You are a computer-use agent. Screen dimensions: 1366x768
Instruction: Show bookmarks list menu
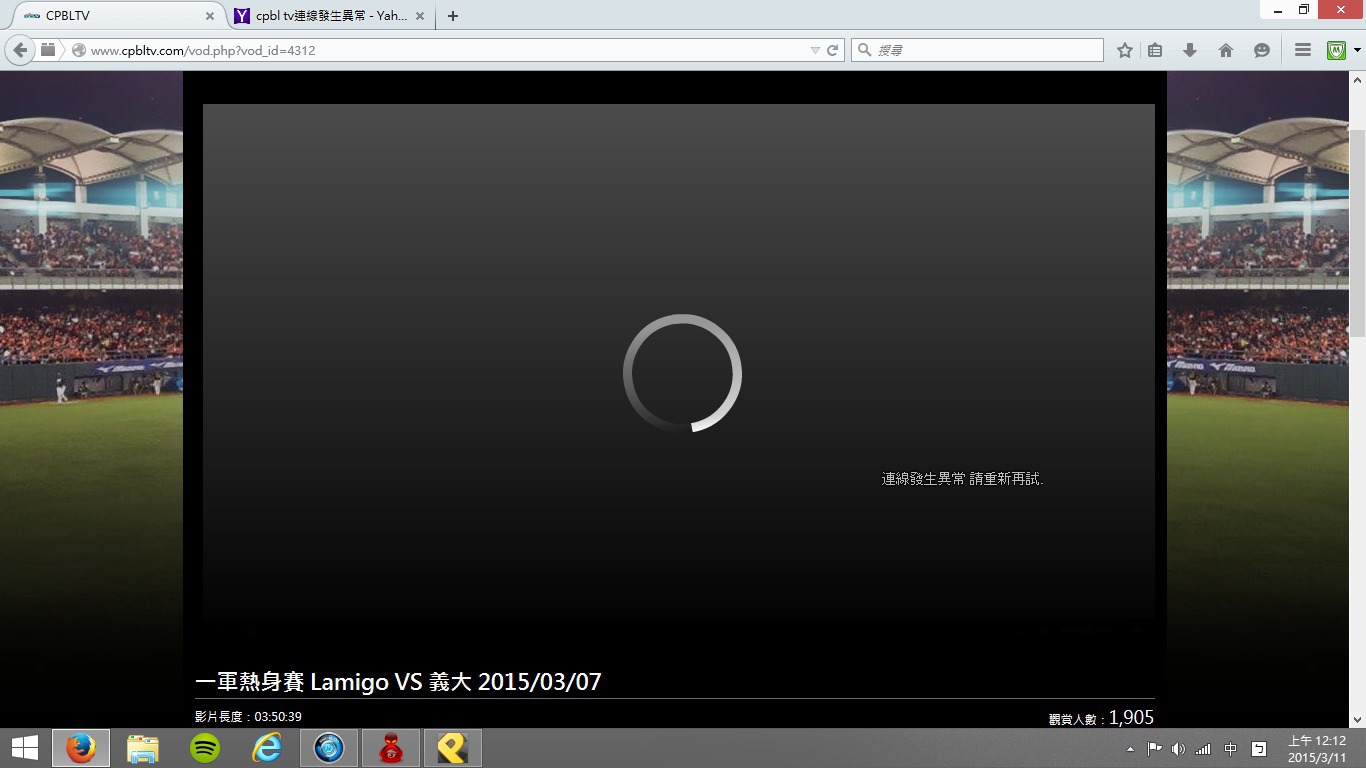click(1155, 50)
